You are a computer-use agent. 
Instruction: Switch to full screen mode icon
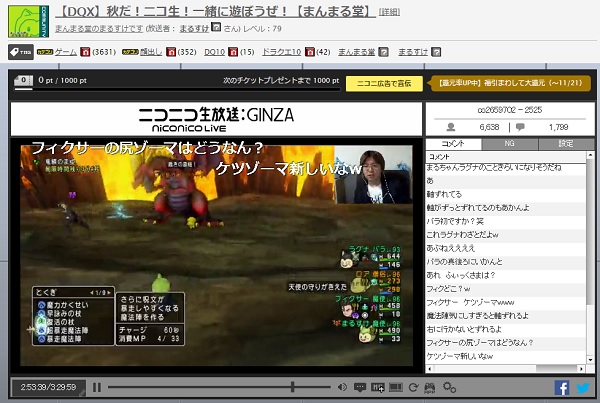(396, 388)
